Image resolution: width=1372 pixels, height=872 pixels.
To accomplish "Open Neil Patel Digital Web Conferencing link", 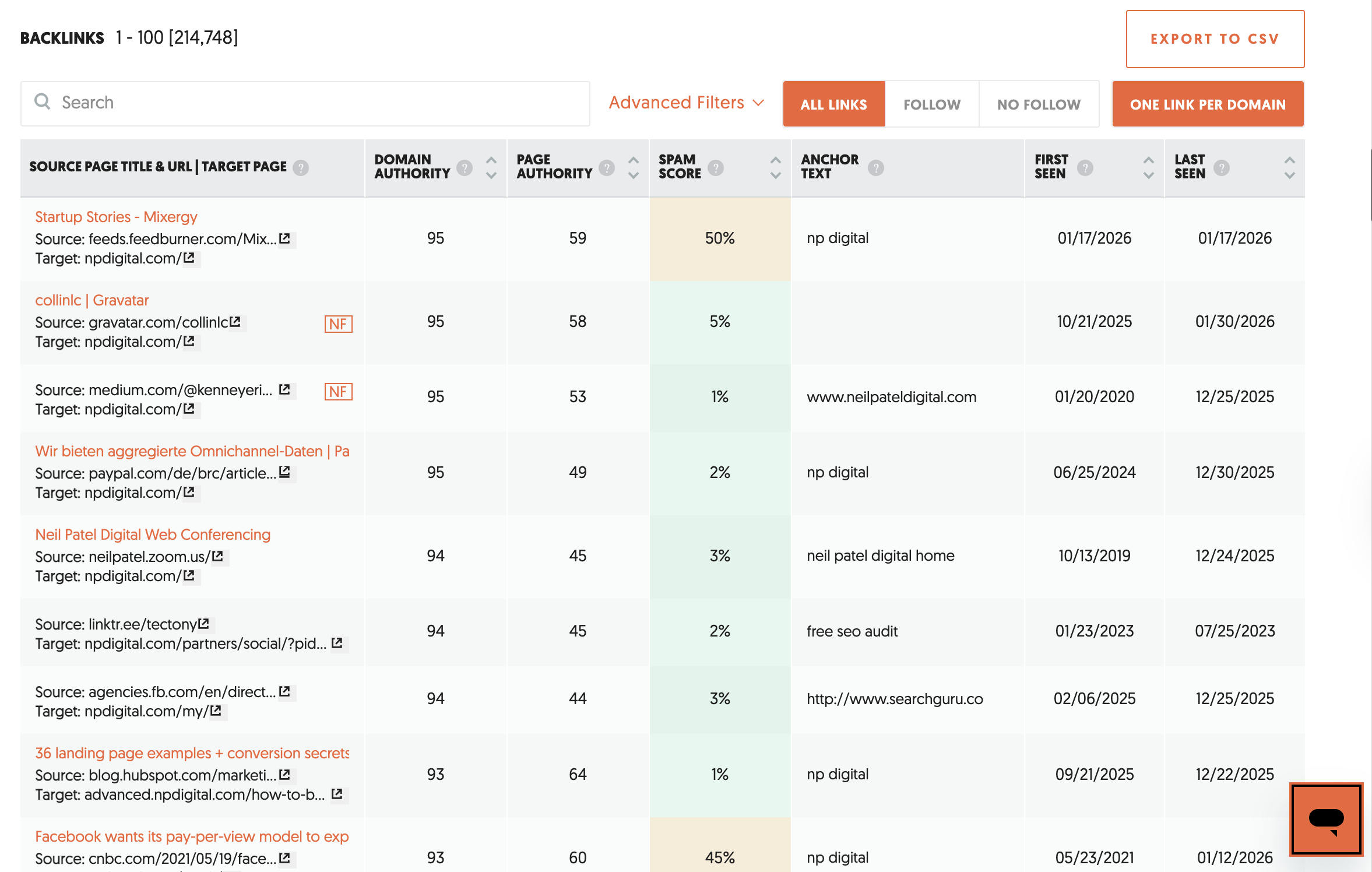I will tap(153, 535).
